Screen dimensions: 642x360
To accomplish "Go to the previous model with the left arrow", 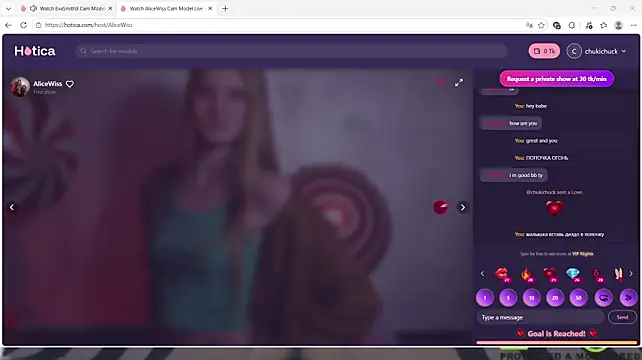I will coord(12,207).
